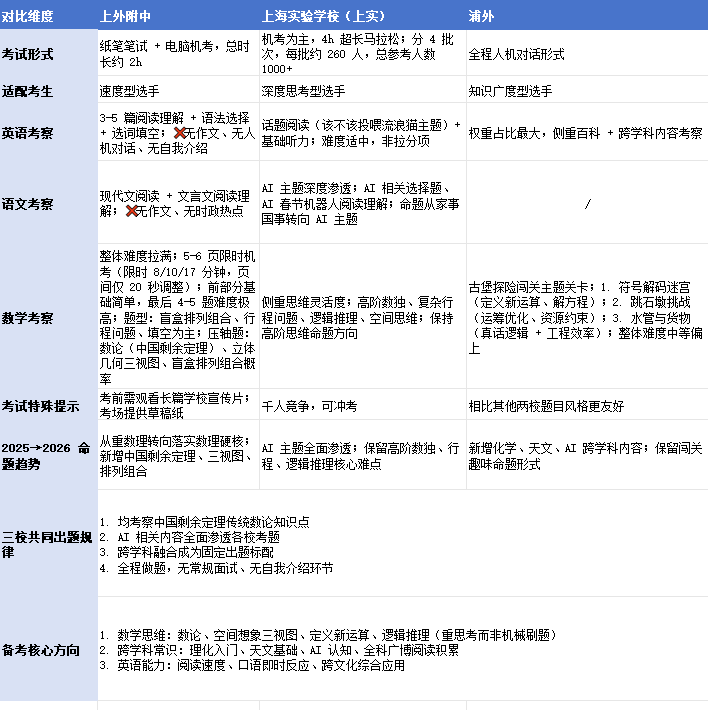This screenshot has height=710, width=708.
Task: Click the cell 古堡探险闯关主题关卡
Action: [587, 316]
